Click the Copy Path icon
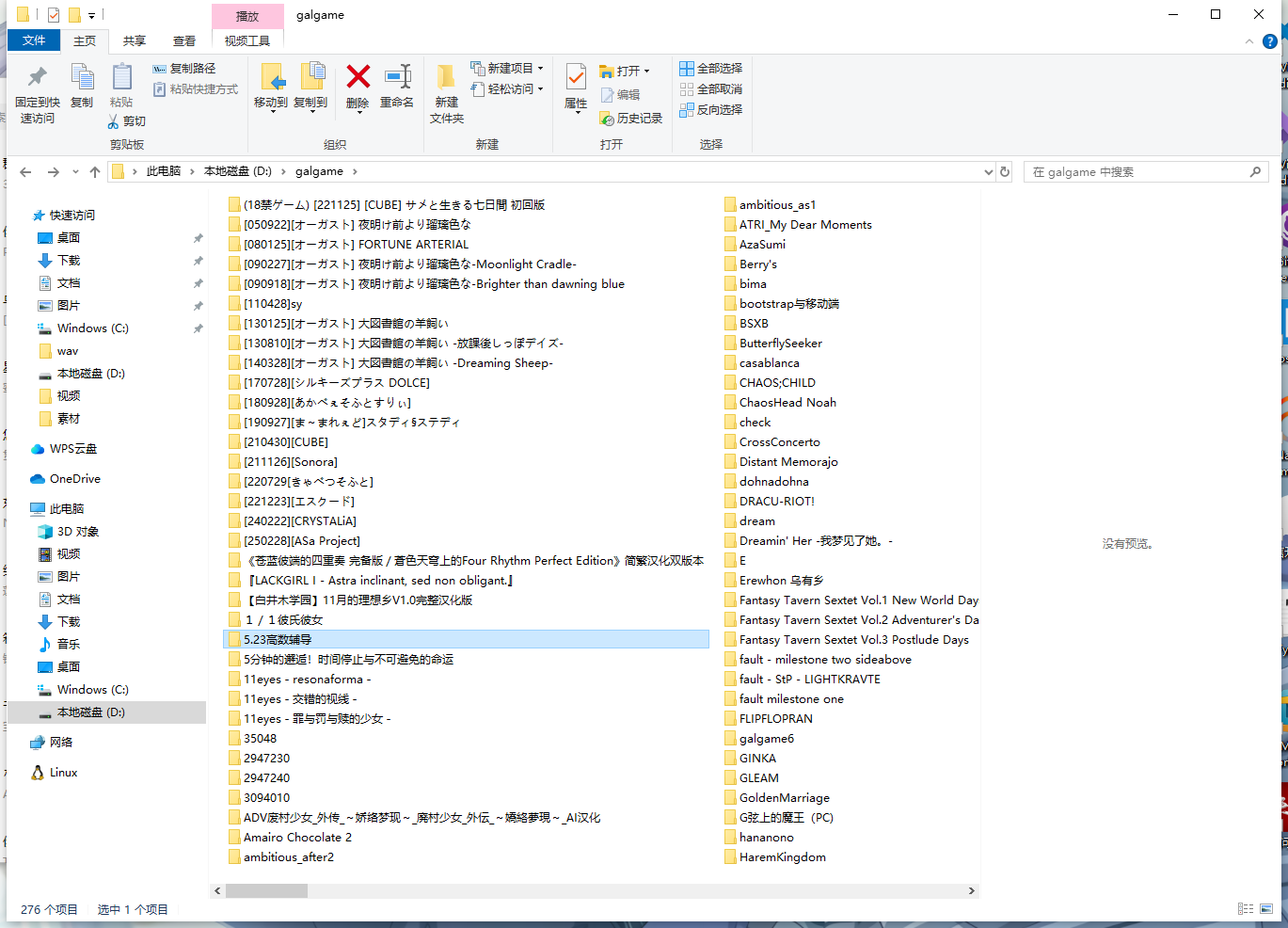Viewport: 1288px width, 928px height. tap(160, 69)
